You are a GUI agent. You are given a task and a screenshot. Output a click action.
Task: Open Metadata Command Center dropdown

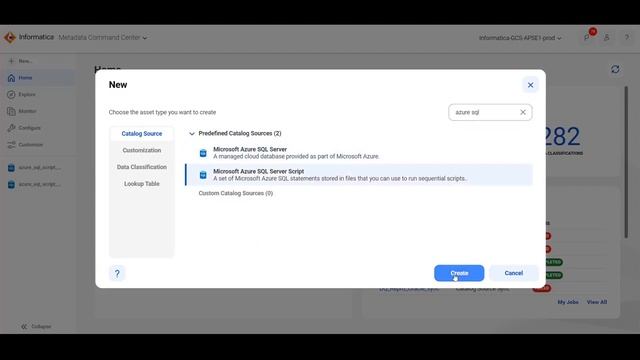[x=102, y=38]
